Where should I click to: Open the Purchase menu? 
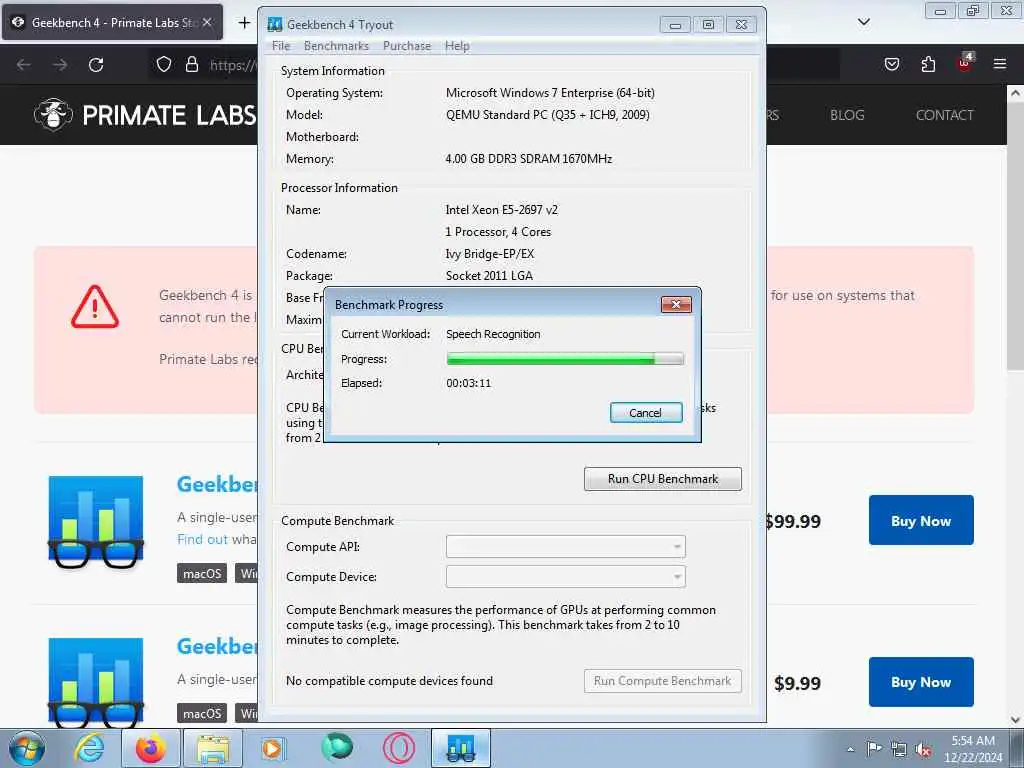click(x=407, y=46)
